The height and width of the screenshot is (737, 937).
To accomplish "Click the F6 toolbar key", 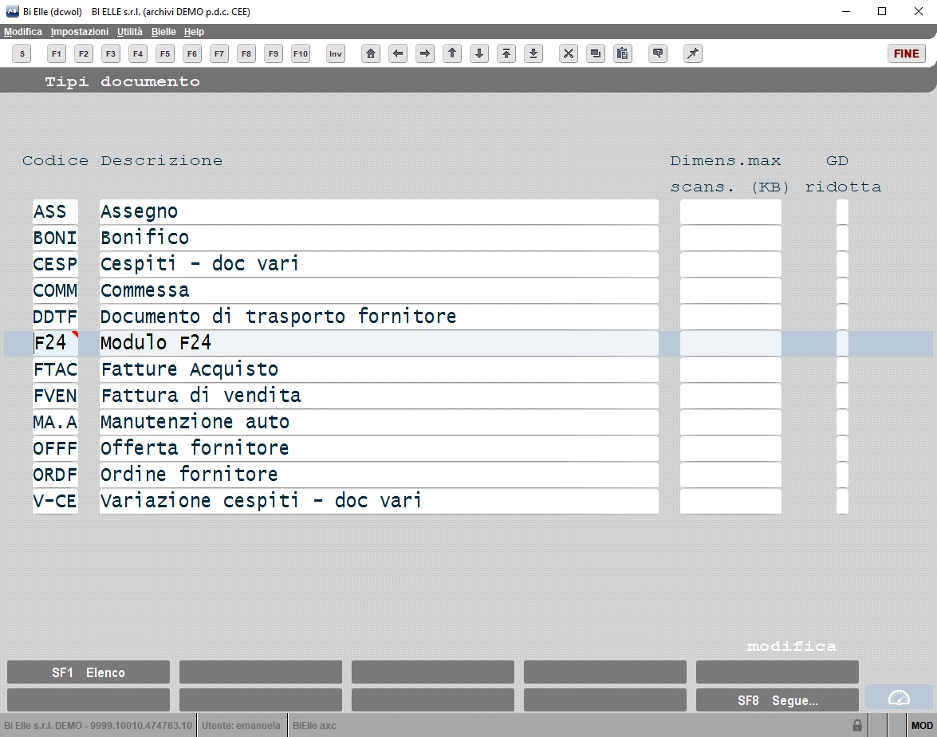I will [x=192, y=54].
